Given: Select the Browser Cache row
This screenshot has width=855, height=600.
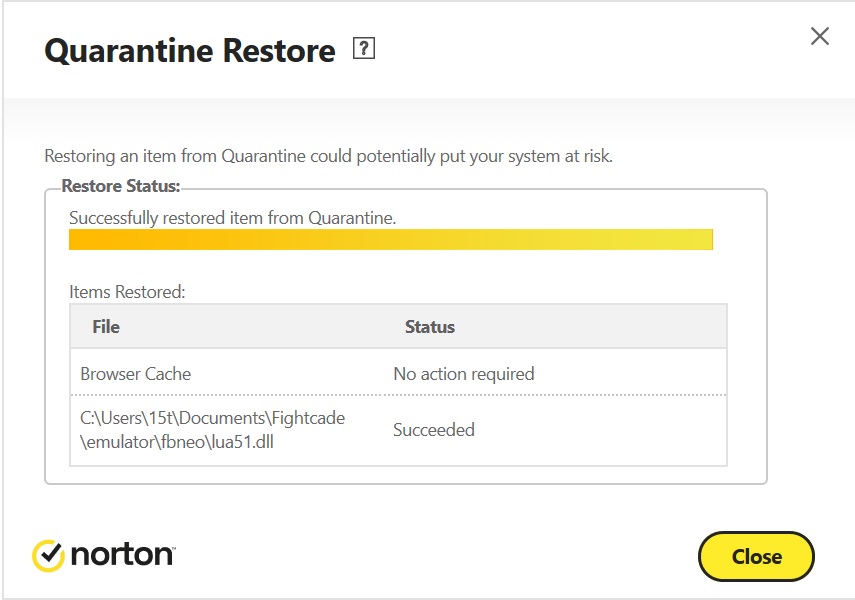Looking at the screenshot, I should click(399, 374).
